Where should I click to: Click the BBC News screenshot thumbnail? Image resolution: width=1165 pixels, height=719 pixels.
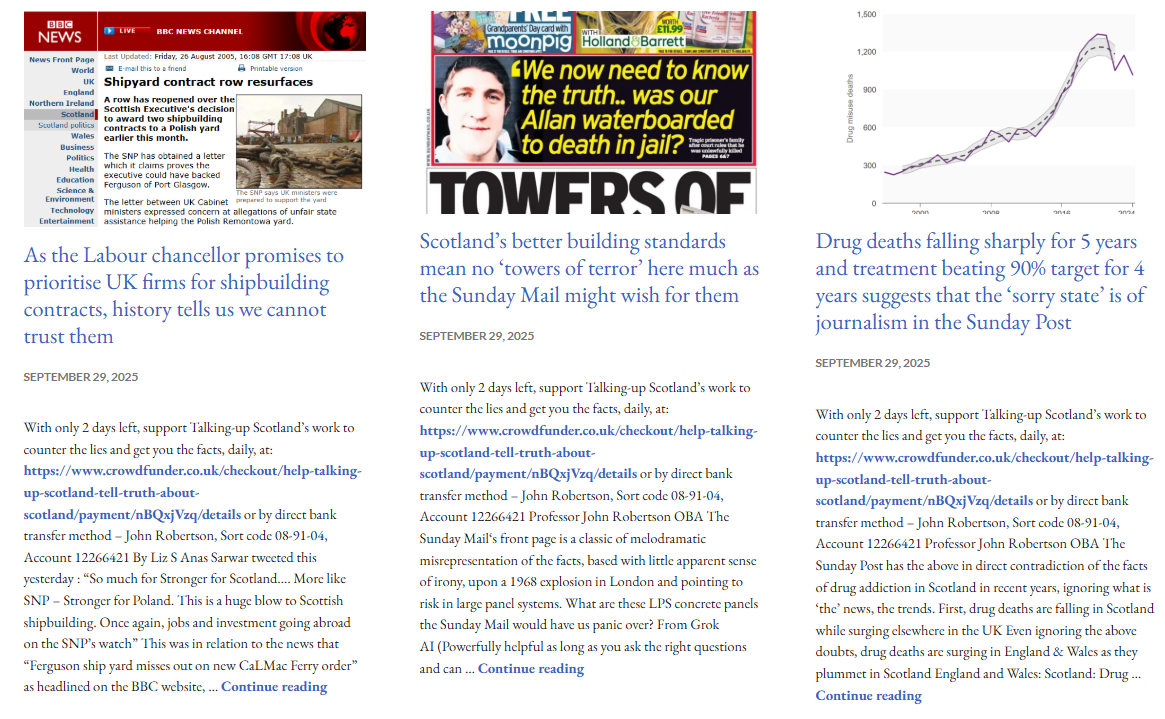[195, 119]
